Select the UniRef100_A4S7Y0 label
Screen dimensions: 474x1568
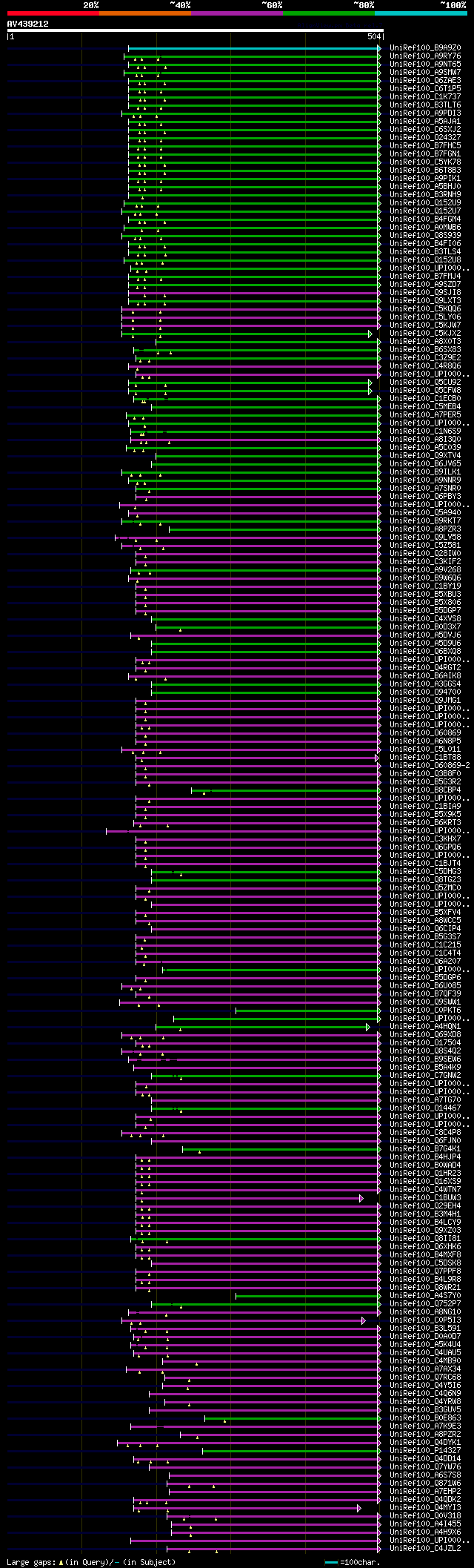coord(425,1296)
